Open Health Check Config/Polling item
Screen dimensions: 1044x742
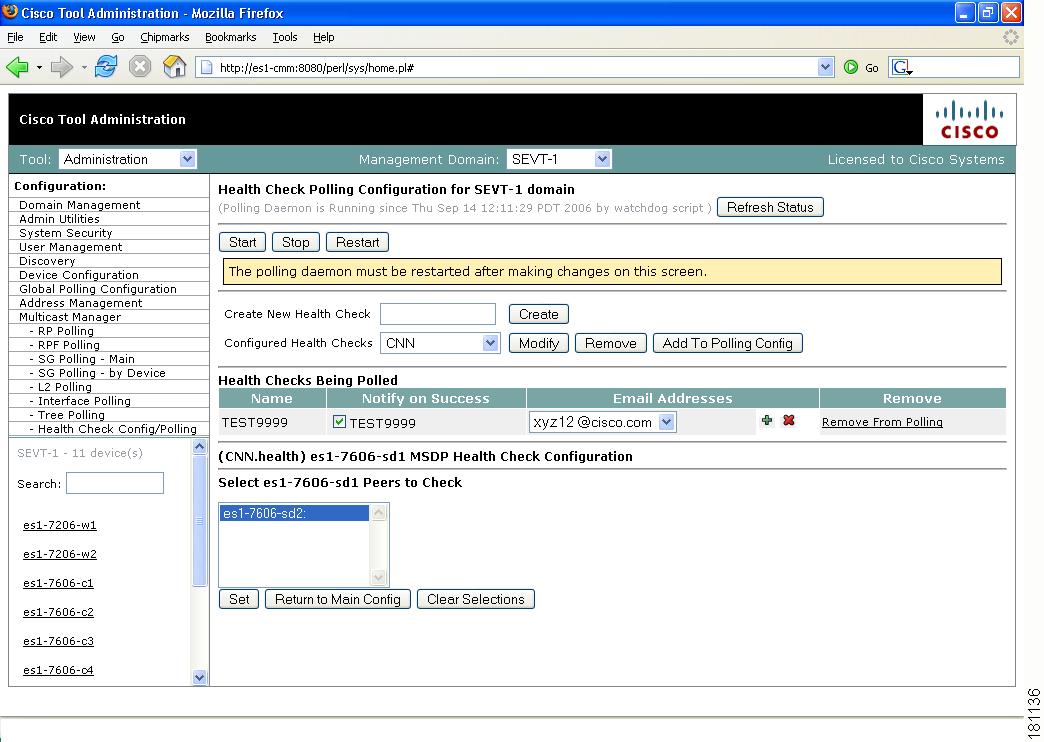tap(117, 429)
